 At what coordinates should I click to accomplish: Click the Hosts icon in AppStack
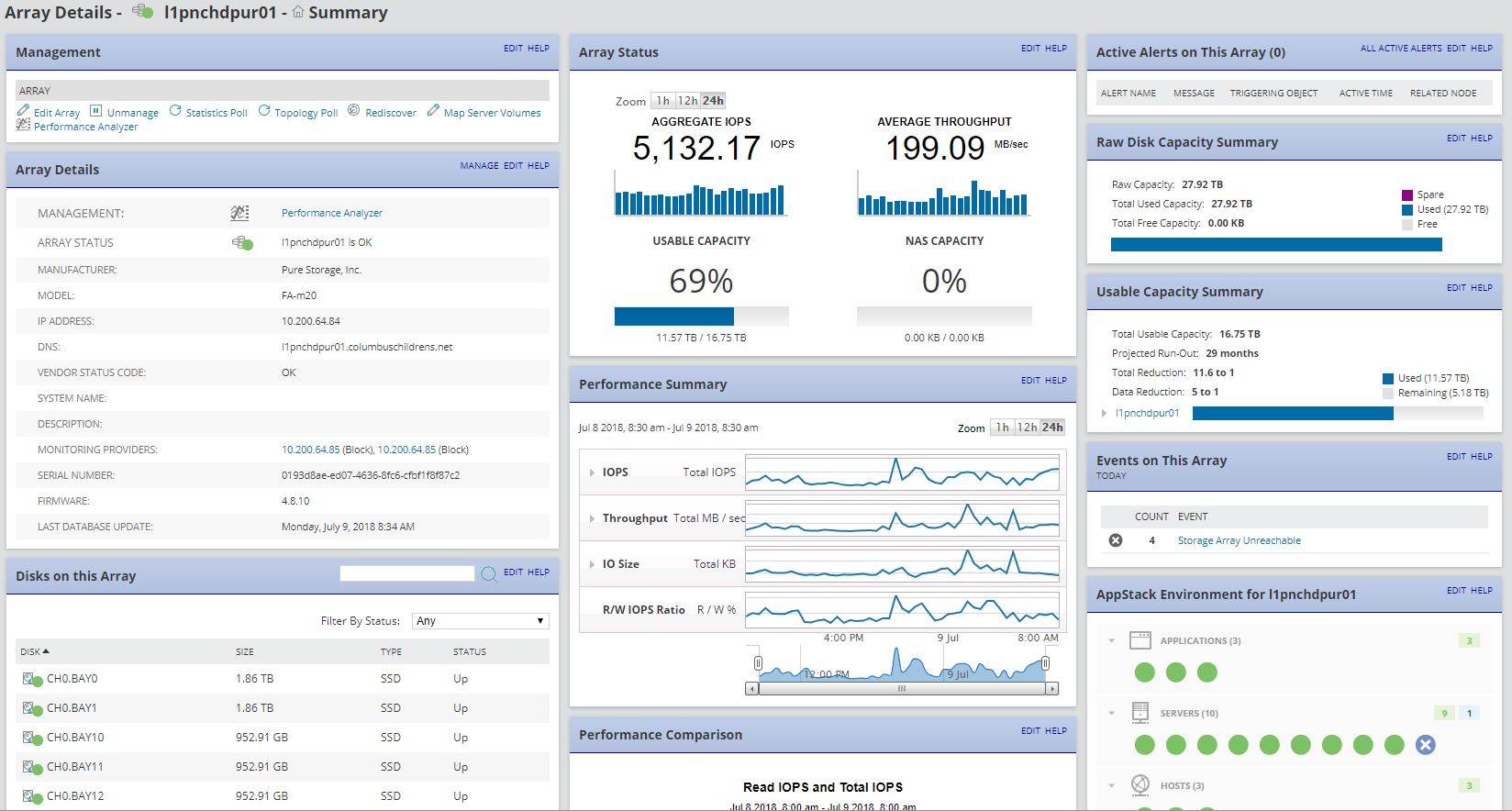[x=1140, y=785]
